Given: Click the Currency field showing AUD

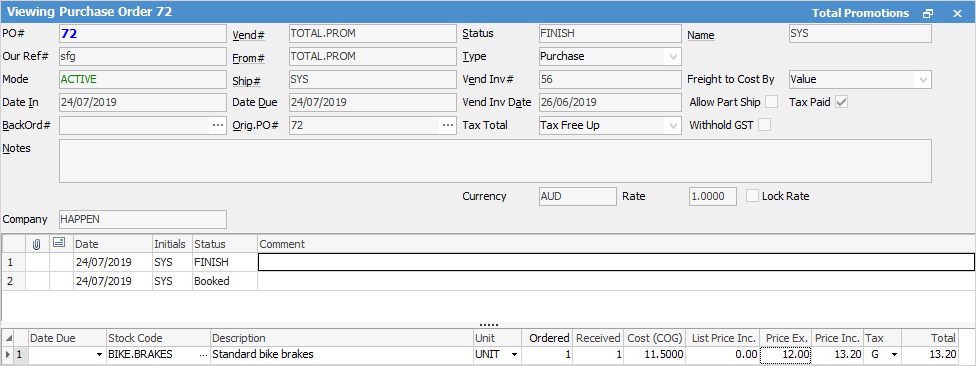Looking at the screenshot, I should tap(578, 196).
